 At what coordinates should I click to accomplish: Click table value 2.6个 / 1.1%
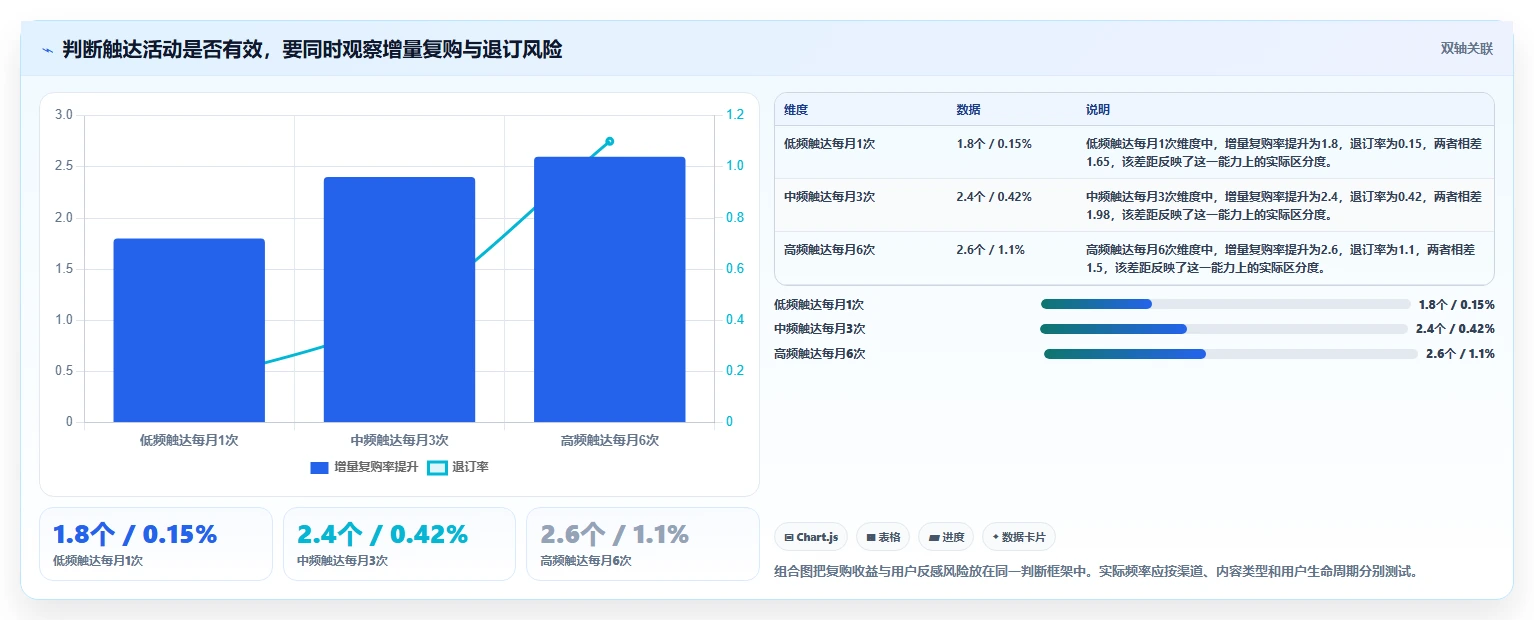pyautogui.click(x=990, y=250)
